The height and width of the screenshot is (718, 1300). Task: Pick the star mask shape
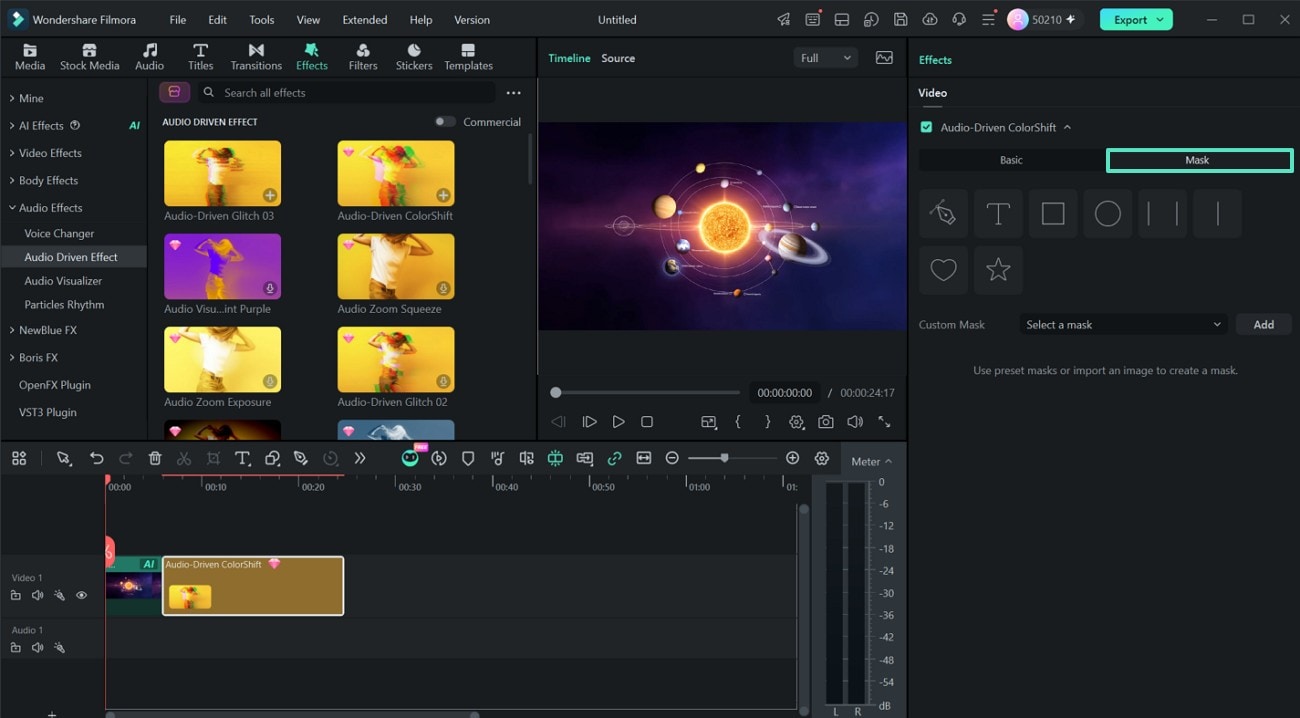click(x=998, y=270)
